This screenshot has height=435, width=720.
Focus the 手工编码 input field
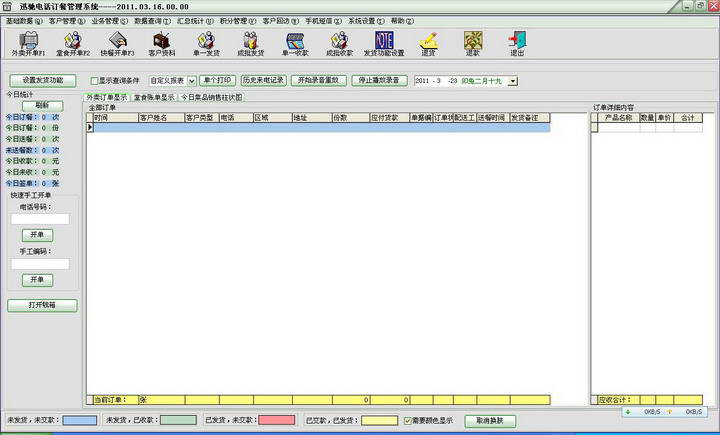tap(40, 264)
